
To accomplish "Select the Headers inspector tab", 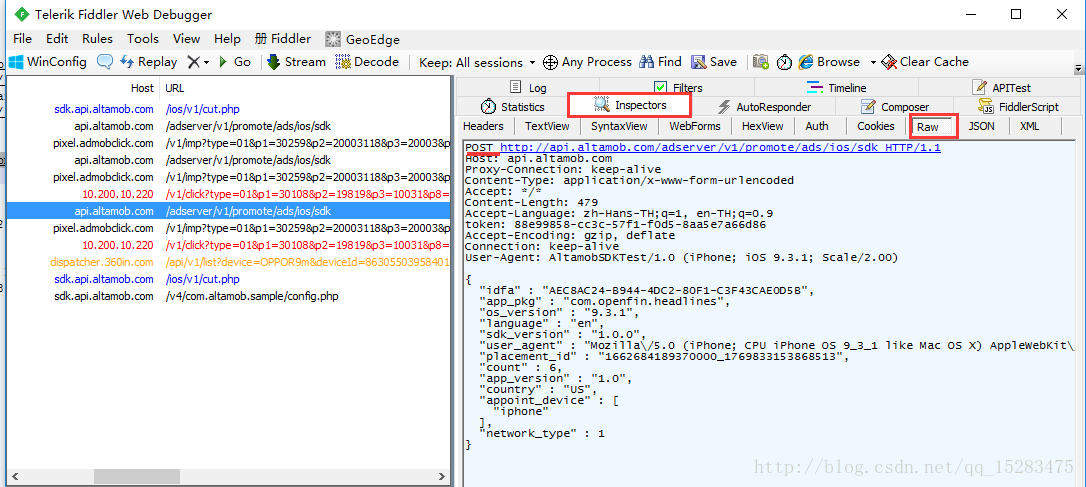I will [483, 126].
